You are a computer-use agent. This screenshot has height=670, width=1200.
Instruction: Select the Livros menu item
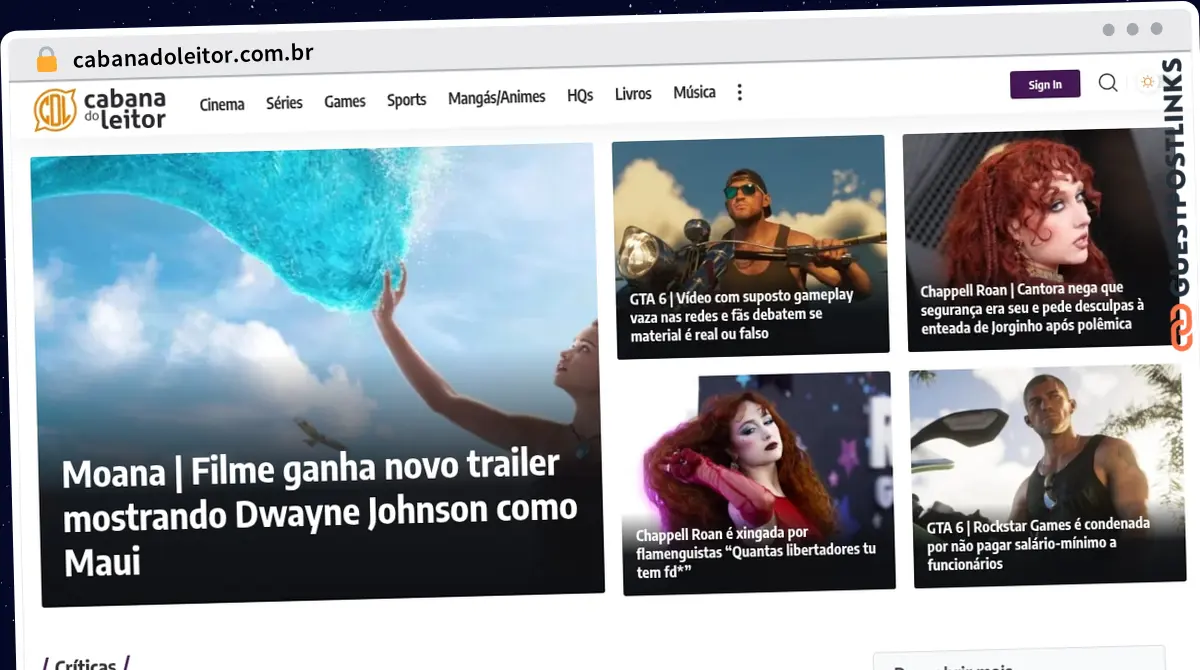[x=633, y=94]
